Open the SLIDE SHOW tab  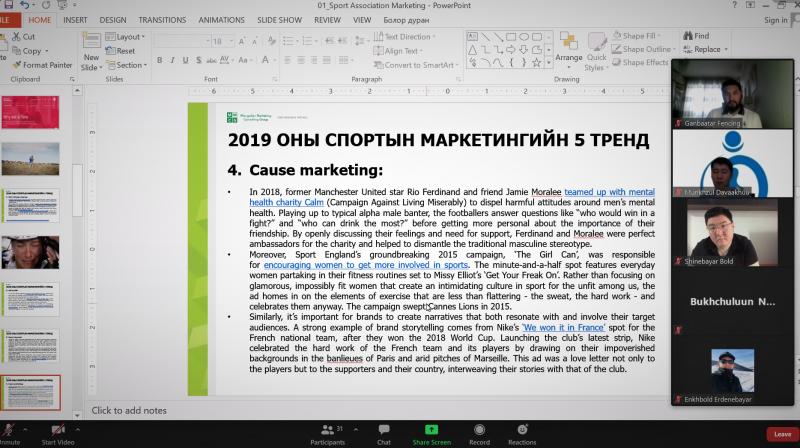pyautogui.click(x=280, y=20)
